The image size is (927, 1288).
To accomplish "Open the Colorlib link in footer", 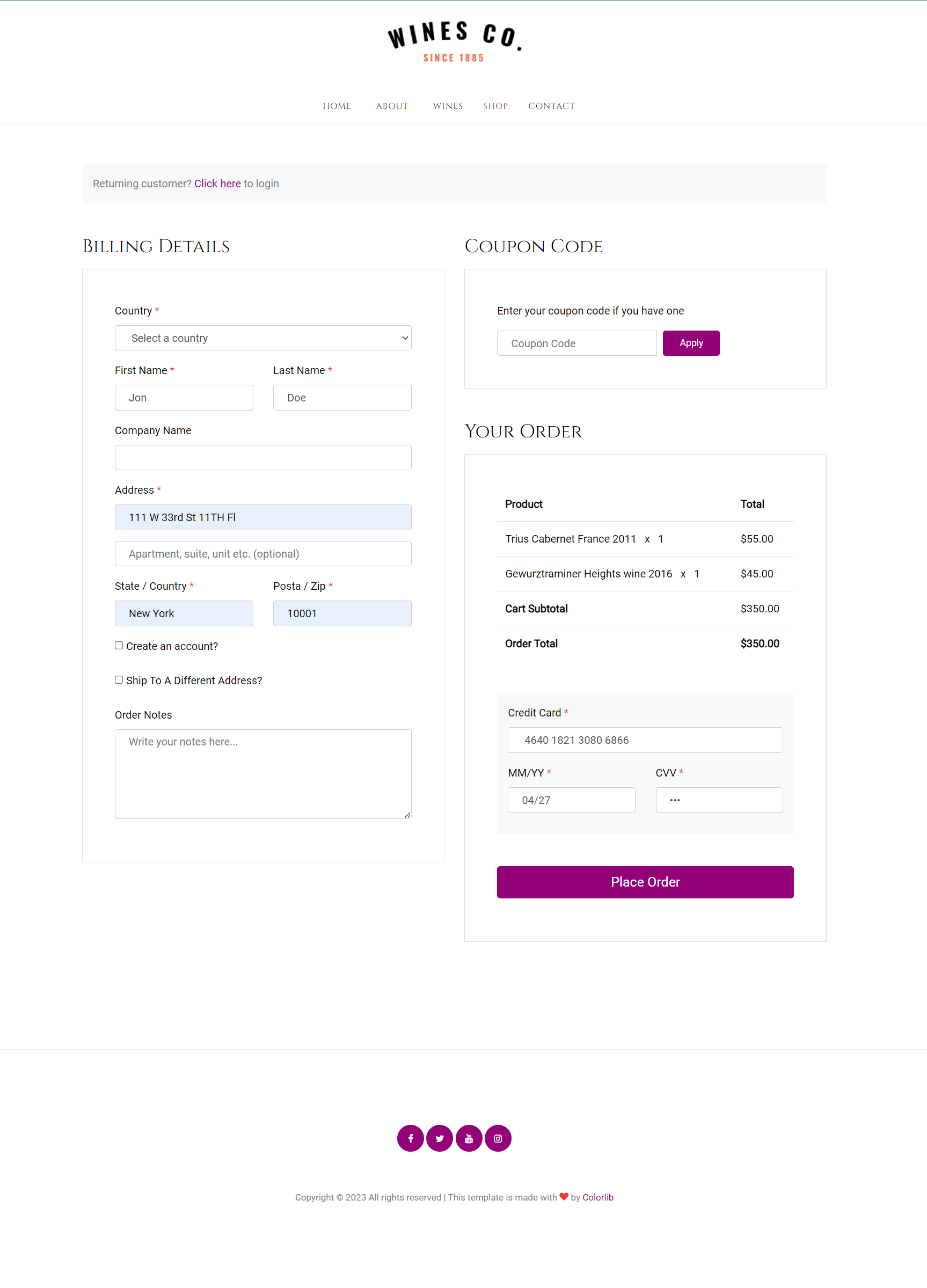I will pyautogui.click(x=597, y=1197).
